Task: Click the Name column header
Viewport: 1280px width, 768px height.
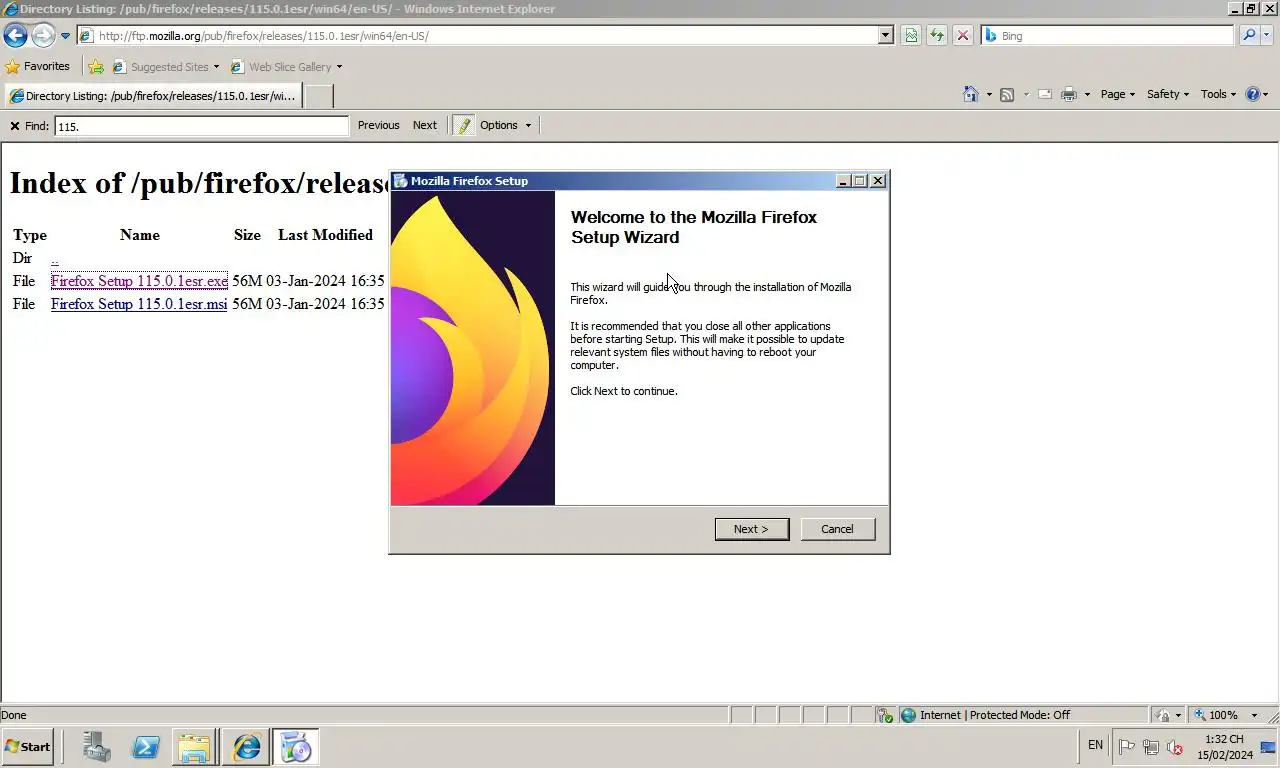Action: [x=140, y=235]
